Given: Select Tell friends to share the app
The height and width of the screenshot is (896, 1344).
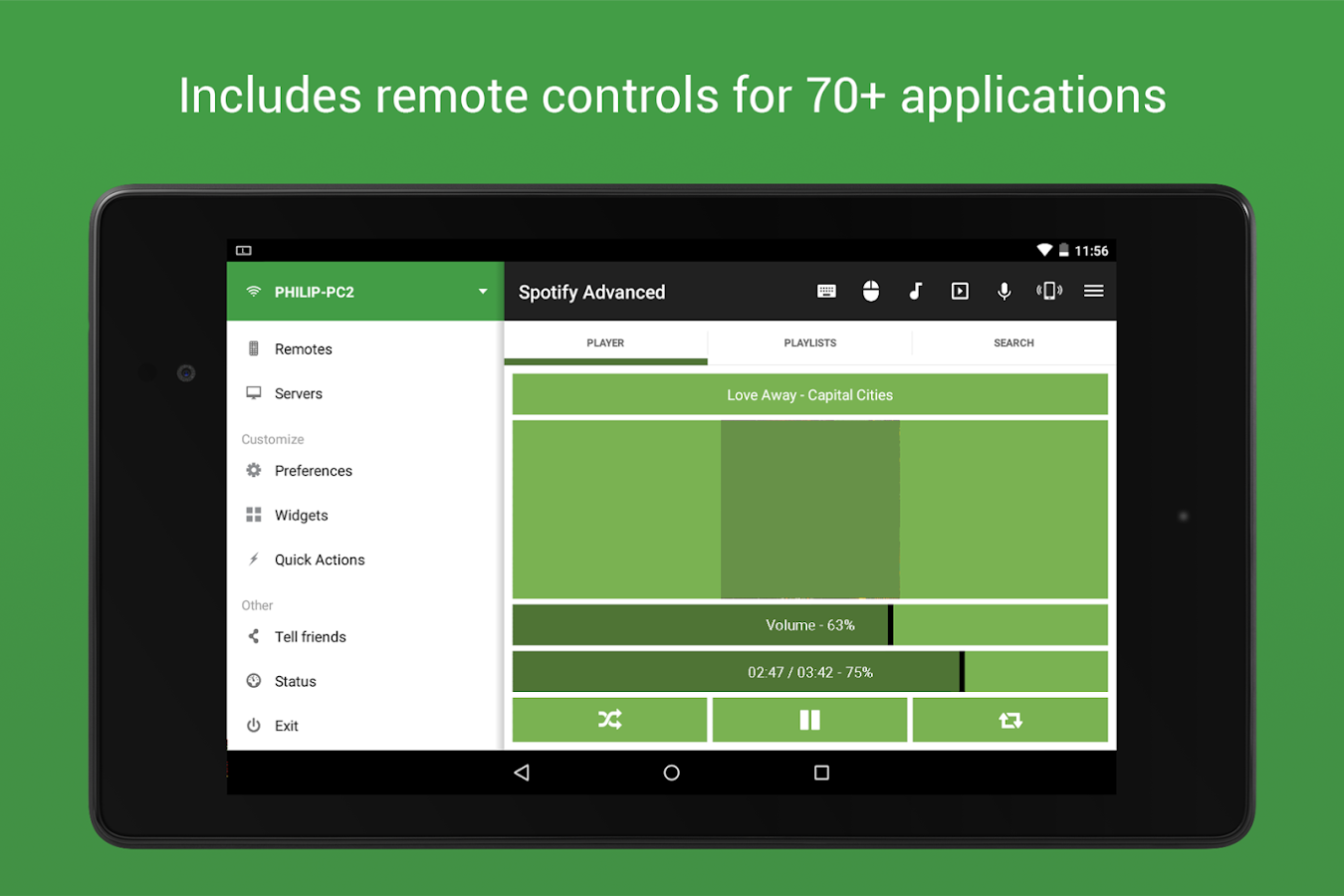Looking at the screenshot, I should [311, 636].
